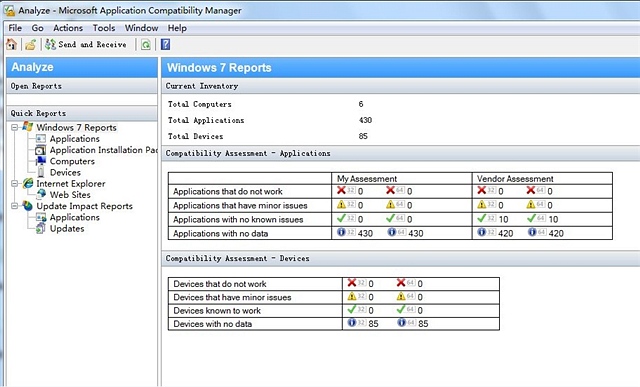Click the open folder toolbar icon
This screenshot has width=640, height=387.
tap(31, 44)
